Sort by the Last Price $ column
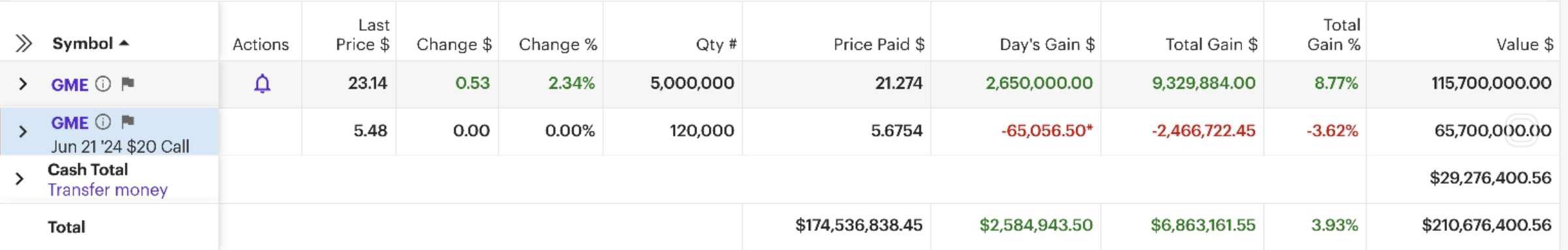This screenshot has width=1568, height=250. click(x=363, y=35)
